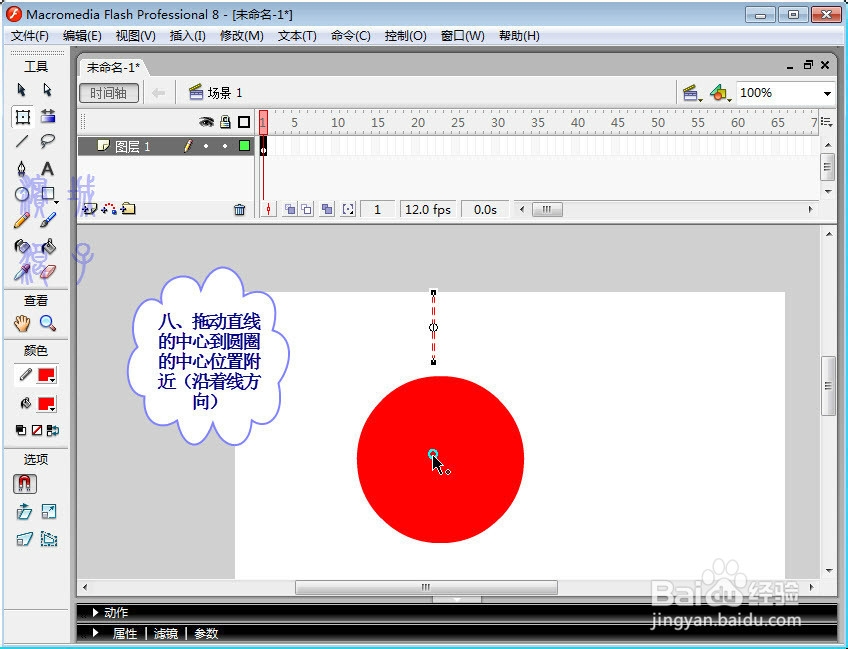Click the 时间轴 button
The image size is (848, 649).
[109, 93]
